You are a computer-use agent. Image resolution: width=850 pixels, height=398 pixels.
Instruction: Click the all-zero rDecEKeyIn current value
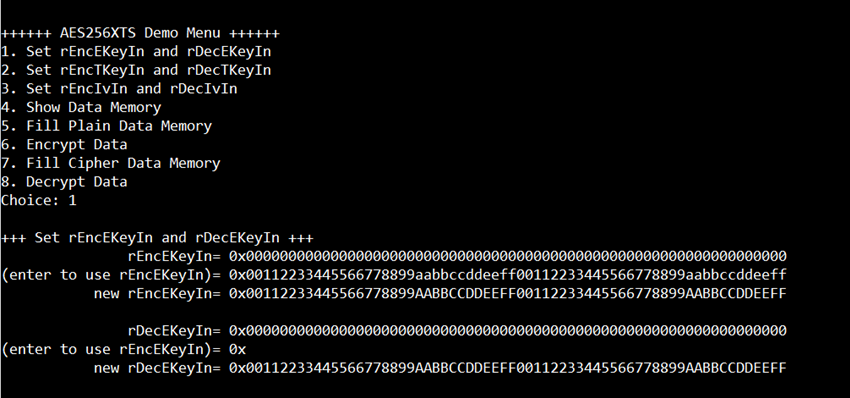pyautogui.click(x=507, y=331)
